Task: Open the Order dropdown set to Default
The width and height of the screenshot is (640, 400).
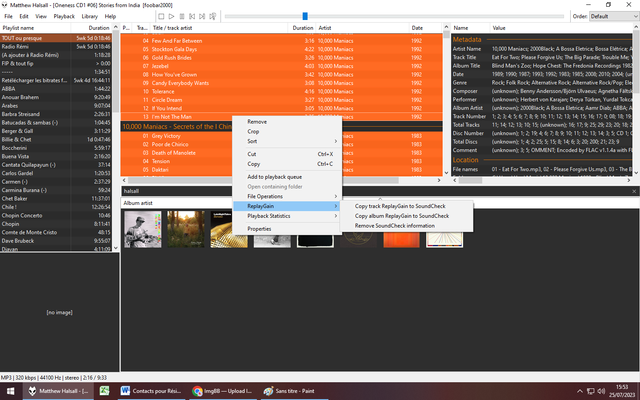Action: [x=614, y=16]
